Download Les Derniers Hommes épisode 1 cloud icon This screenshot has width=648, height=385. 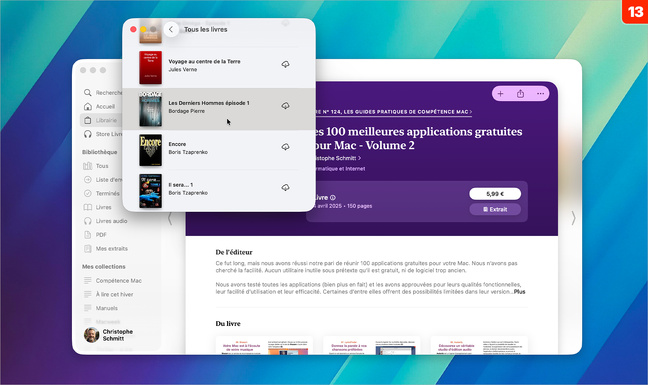[x=285, y=106]
